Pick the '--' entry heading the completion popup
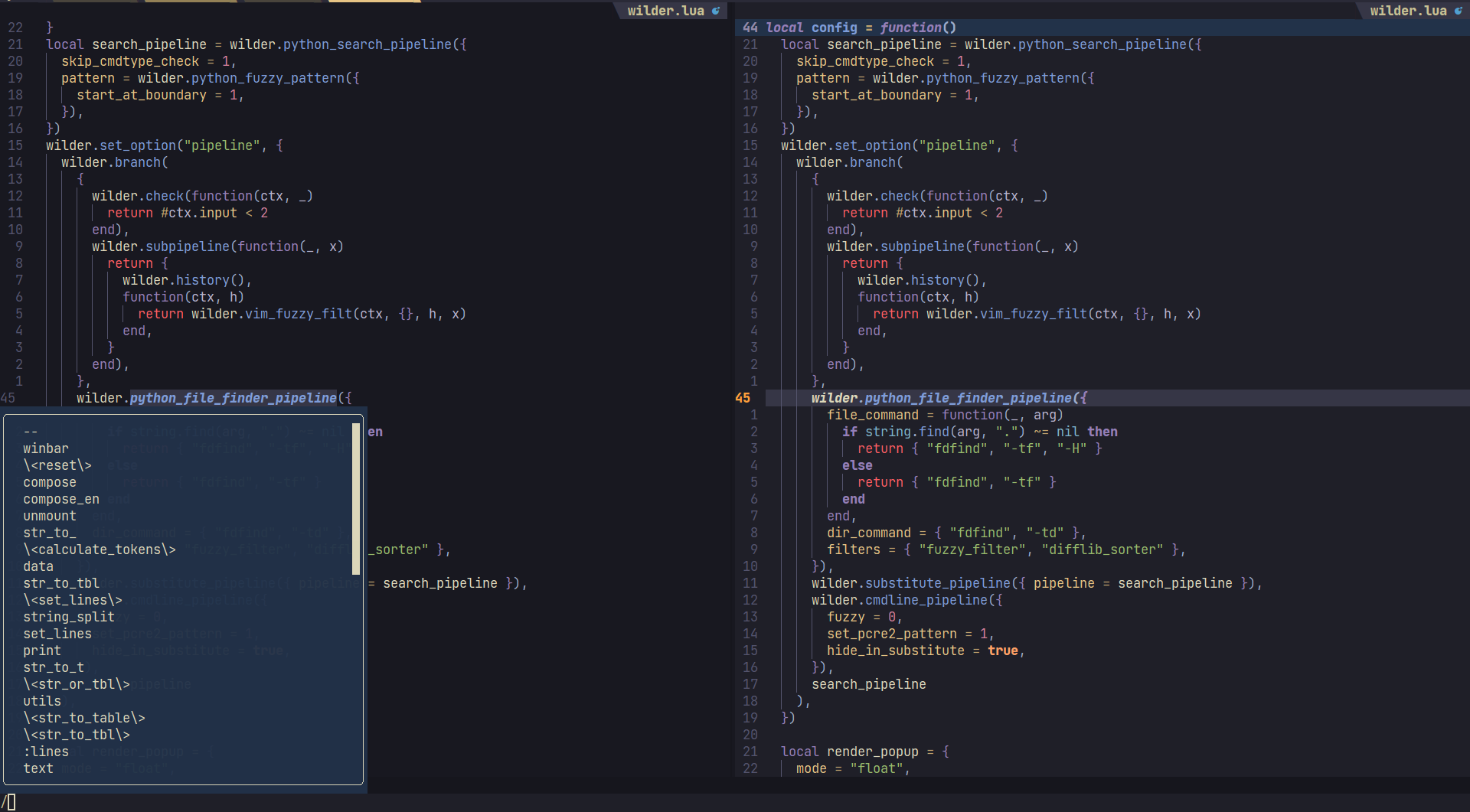 tap(31, 432)
